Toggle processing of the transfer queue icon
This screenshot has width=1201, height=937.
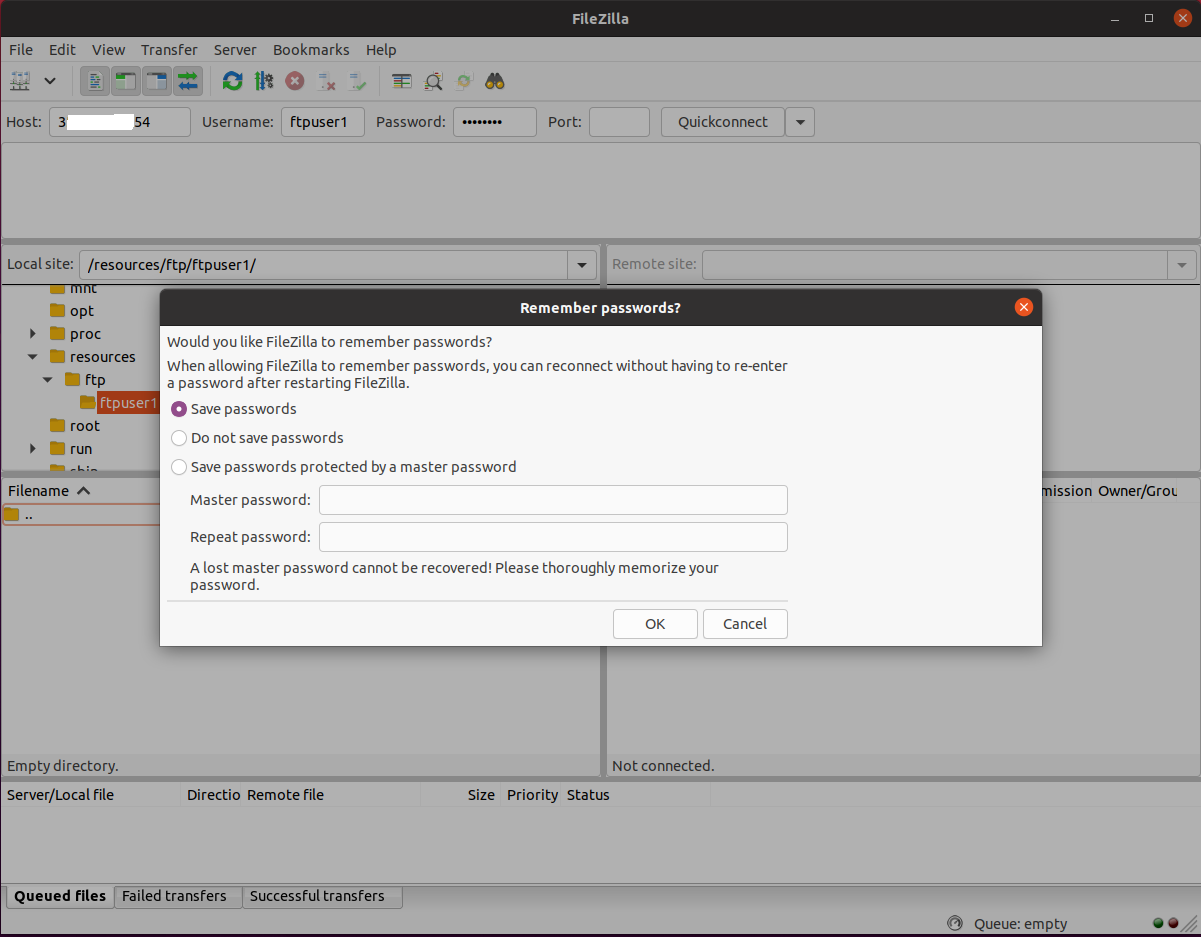tap(264, 81)
